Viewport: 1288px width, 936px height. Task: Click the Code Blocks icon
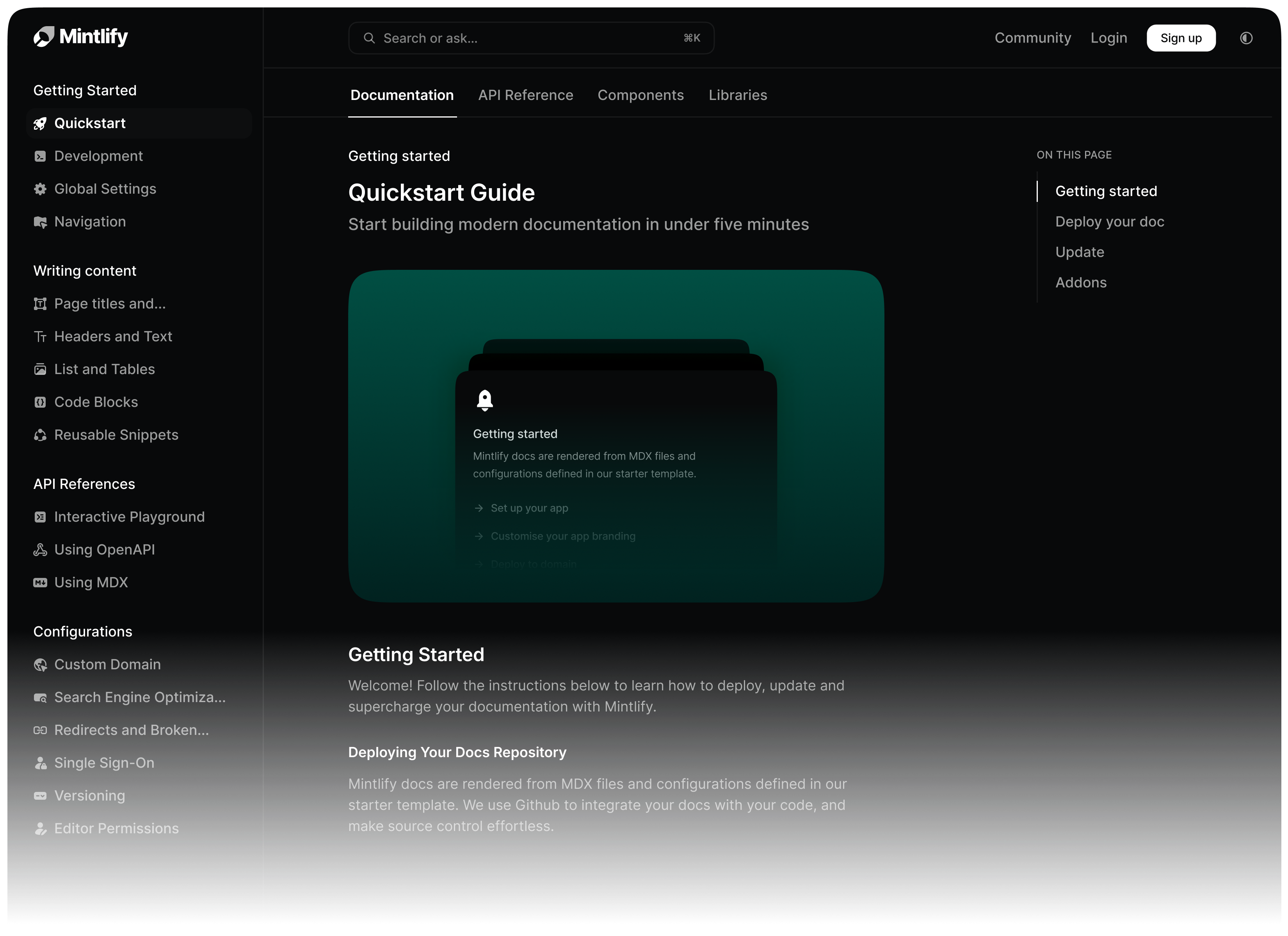point(40,402)
